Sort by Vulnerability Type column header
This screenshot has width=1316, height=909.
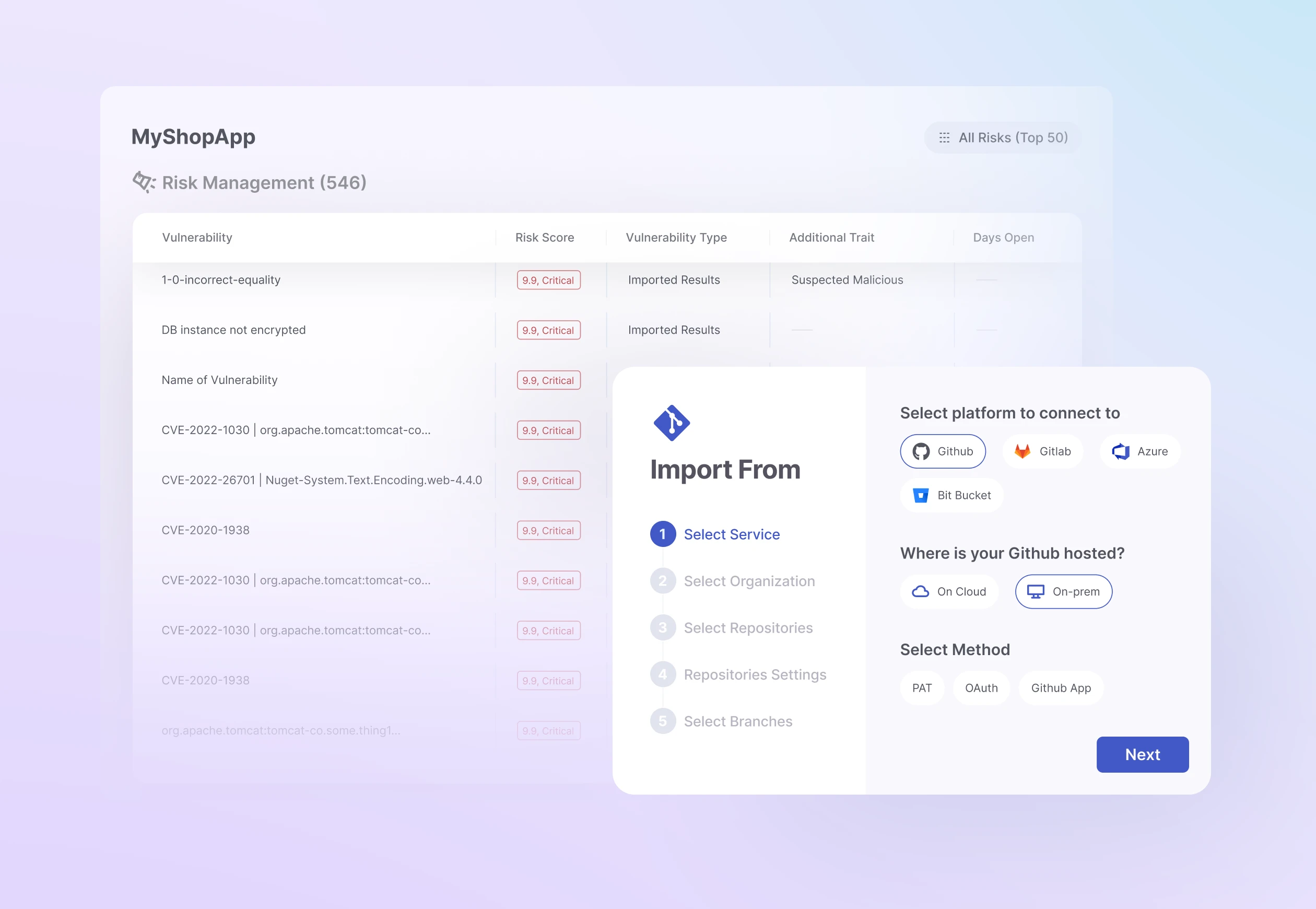click(x=676, y=238)
